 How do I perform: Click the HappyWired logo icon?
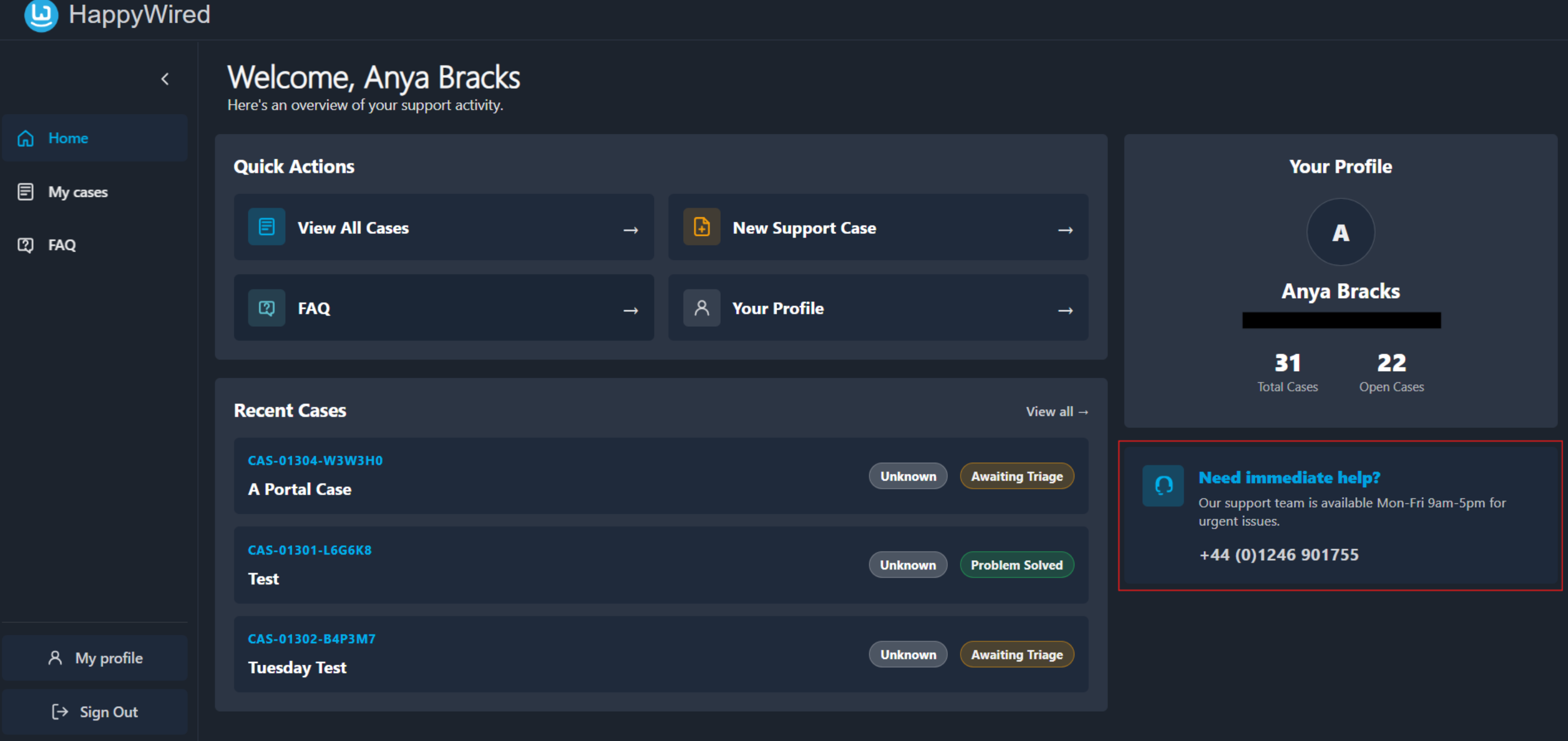point(41,14)
